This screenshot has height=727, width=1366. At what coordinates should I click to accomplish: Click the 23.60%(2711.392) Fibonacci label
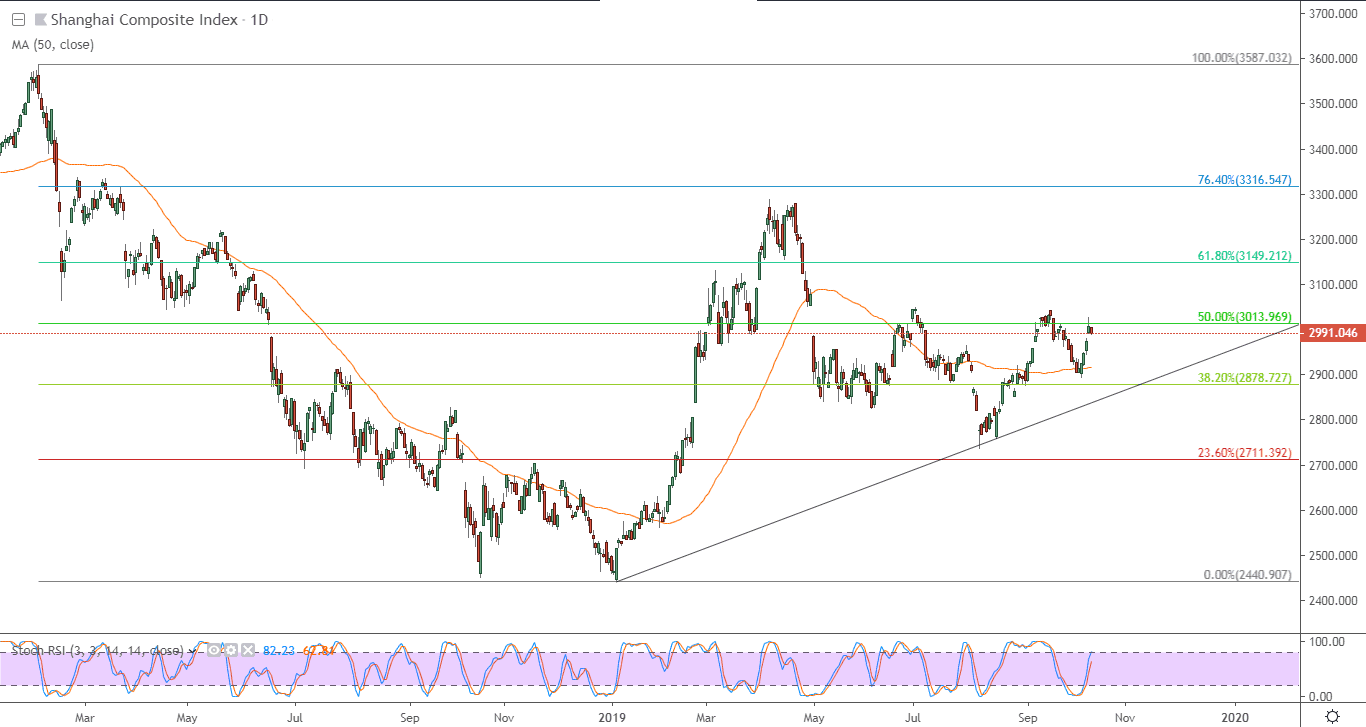[x=1245, y=453]
